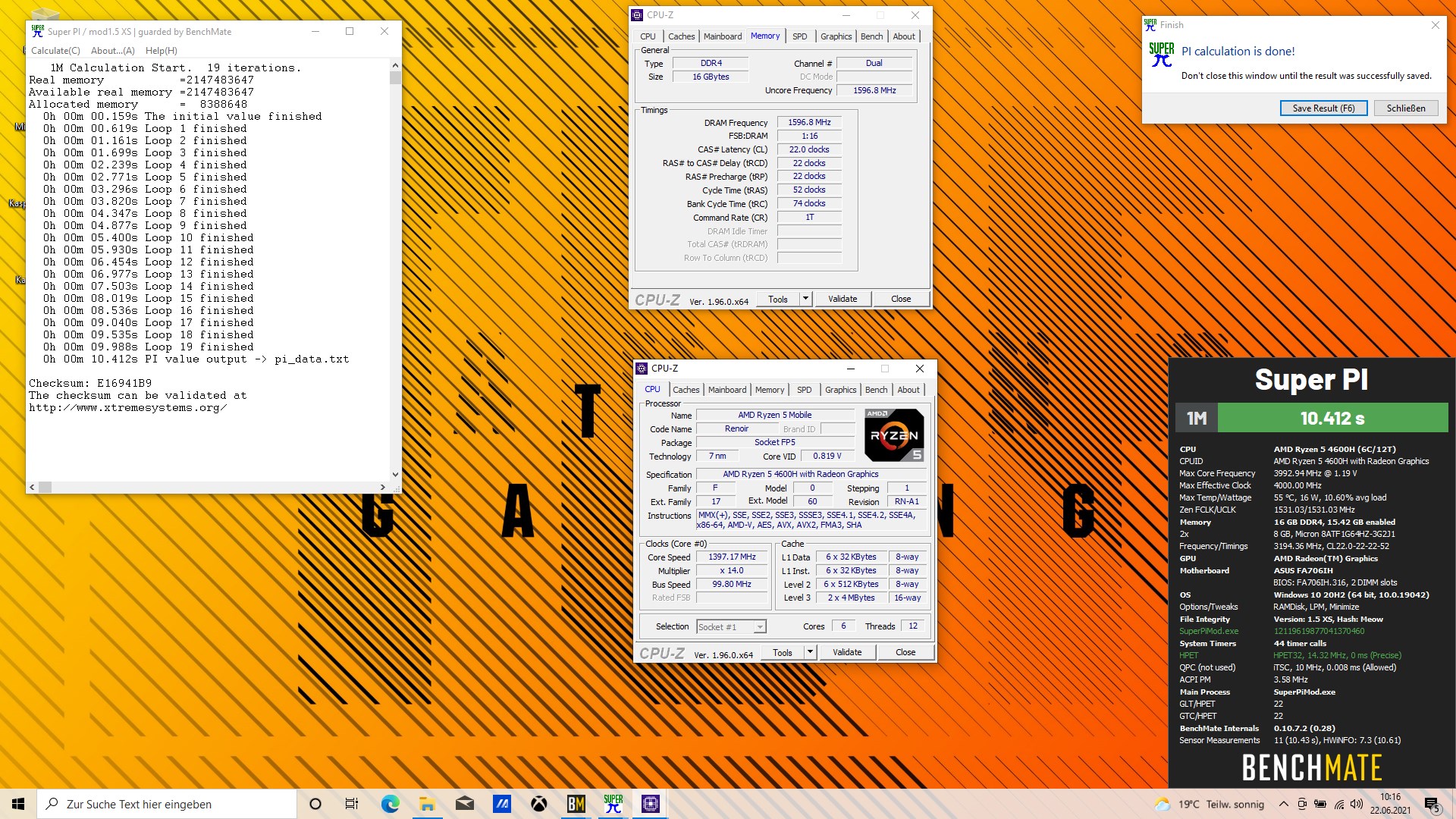Open Task View in taskbar
The width and height of the screenshot is (1456, 819).
point(352,804)
